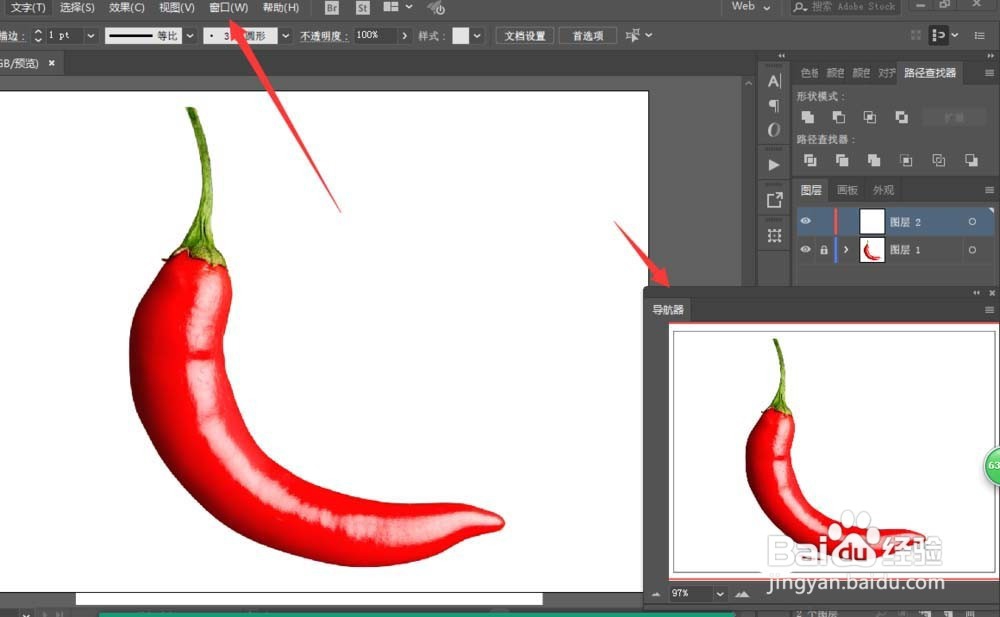Open the Character panel icon
1000x617 pixels.
[774, 82]
